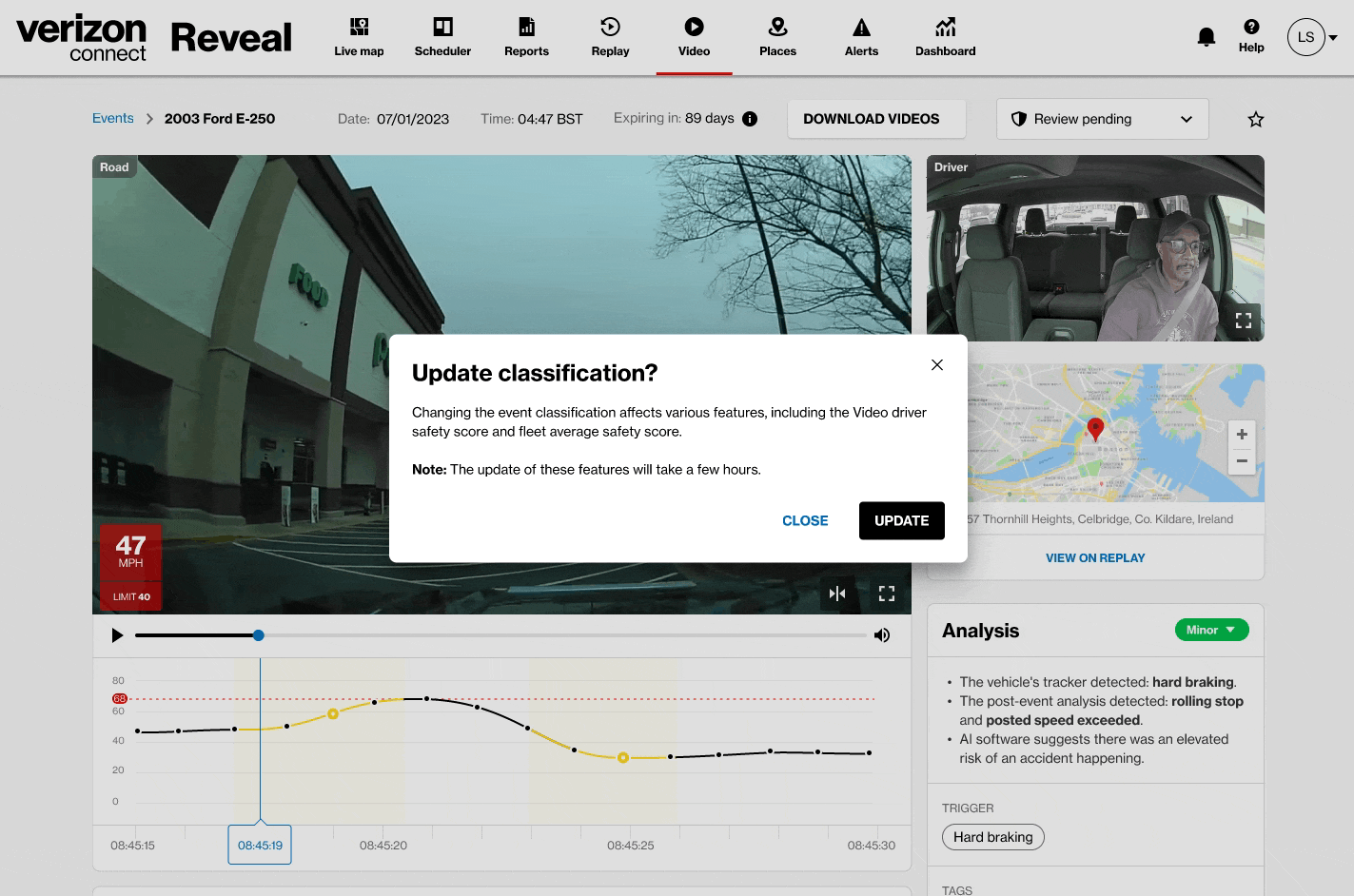Zoom out on the map
1354x896 pixels.
tap(1242, 460)
